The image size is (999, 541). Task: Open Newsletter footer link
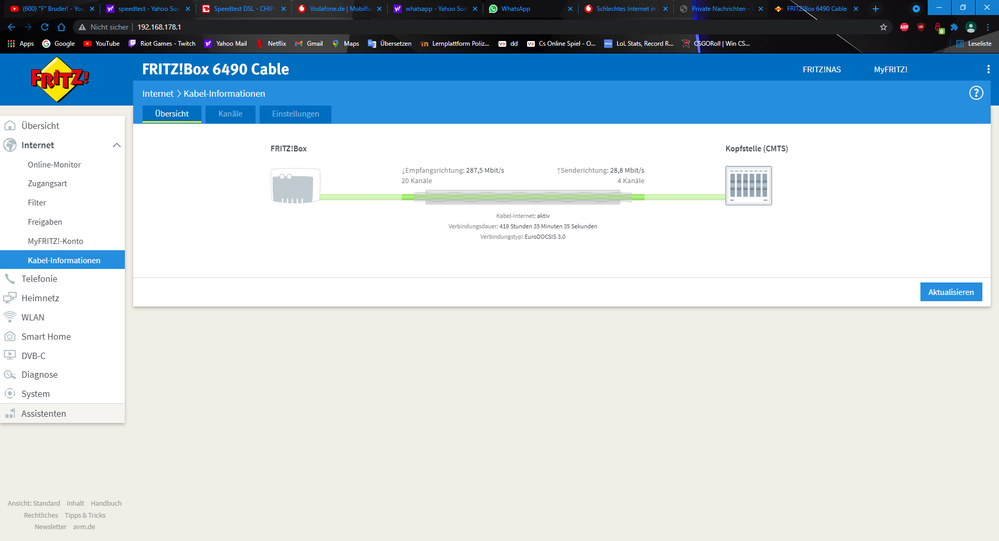pos(50,527)
